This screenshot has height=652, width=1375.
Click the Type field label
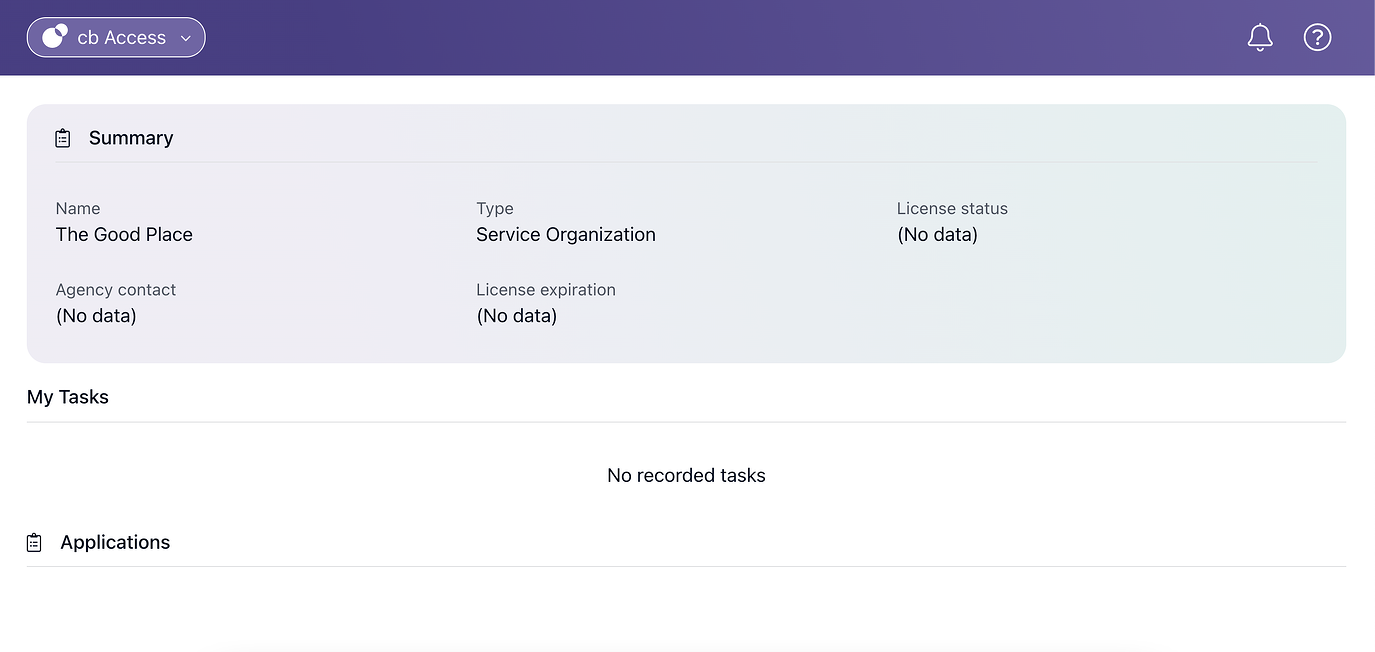[495, 208]
